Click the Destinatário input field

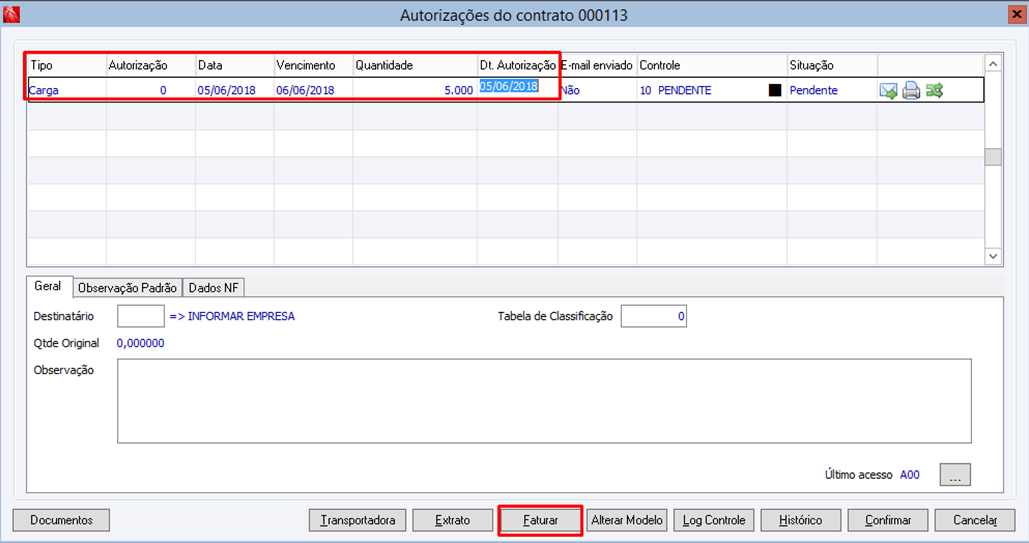[x=140, y=316]
